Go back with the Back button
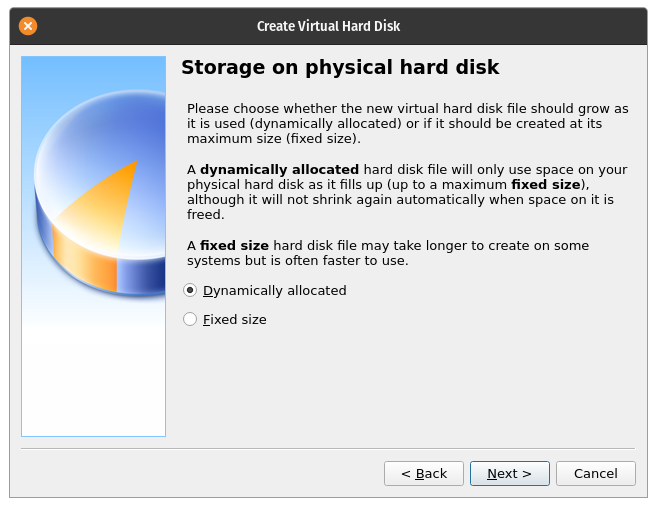The width and height of the screenshot is (657, 507). tap(423, 473)
